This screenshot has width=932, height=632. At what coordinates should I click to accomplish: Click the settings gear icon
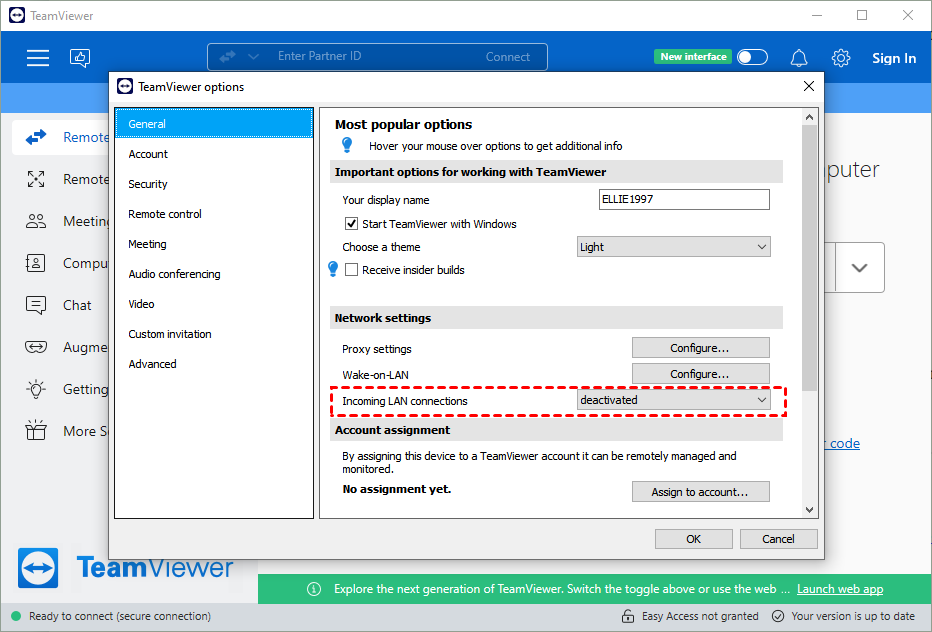point(841,58)
